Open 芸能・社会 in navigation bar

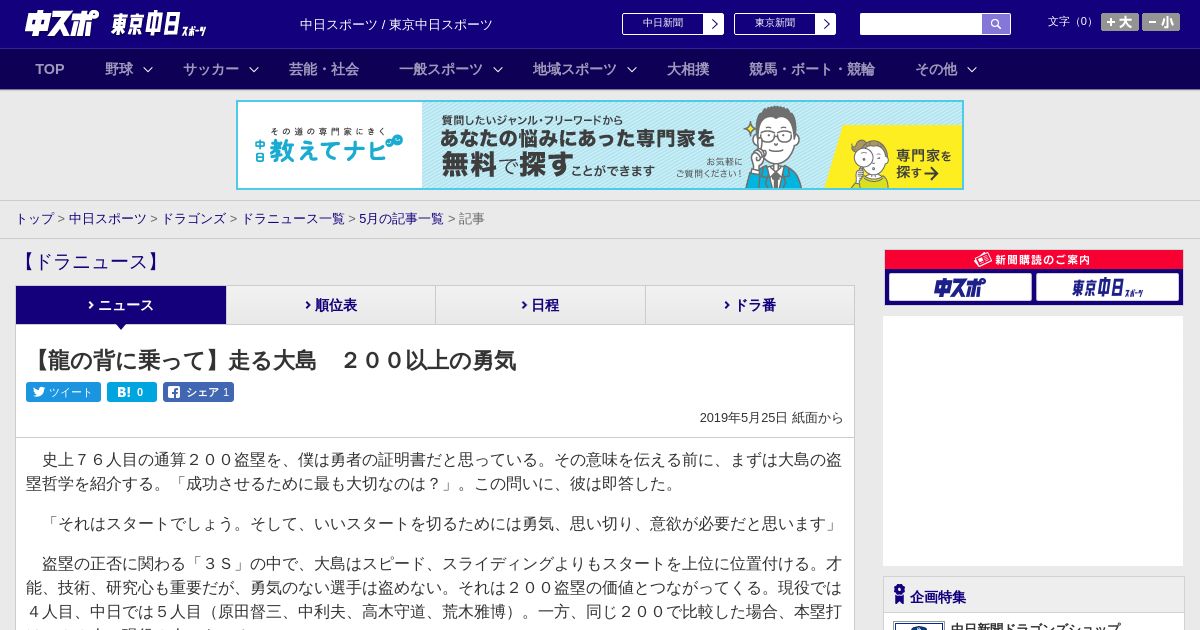point(324,69)
